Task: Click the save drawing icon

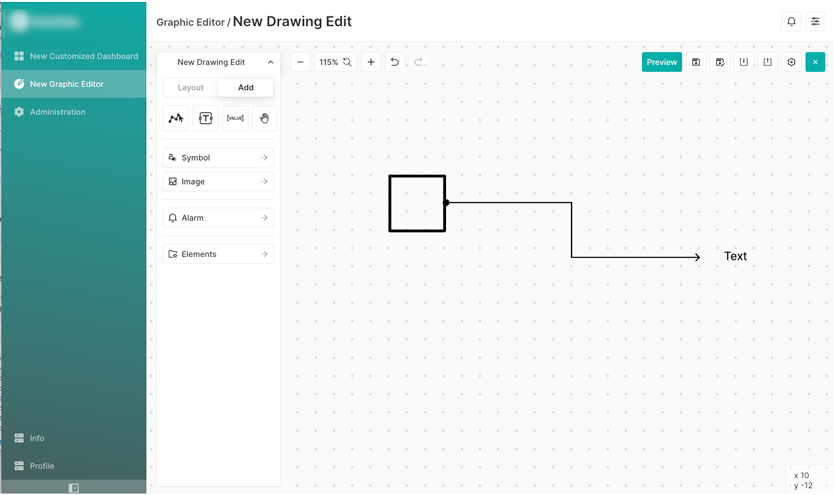Action: coord(696,62)
